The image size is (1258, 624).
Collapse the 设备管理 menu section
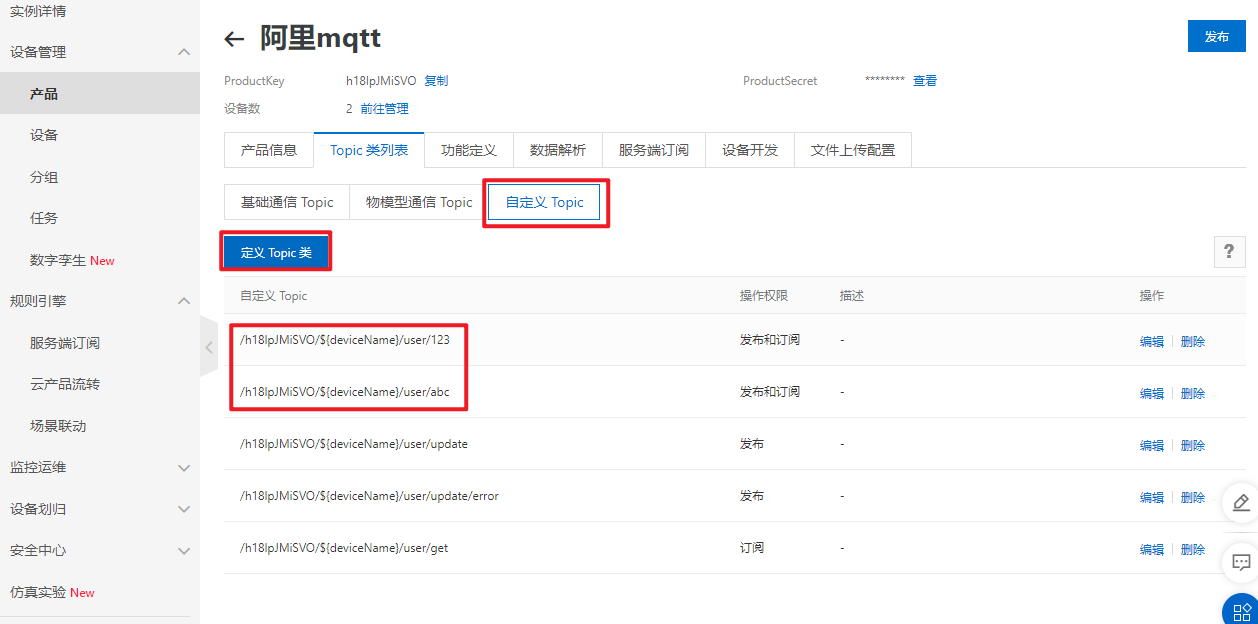[x=184, y=52]
